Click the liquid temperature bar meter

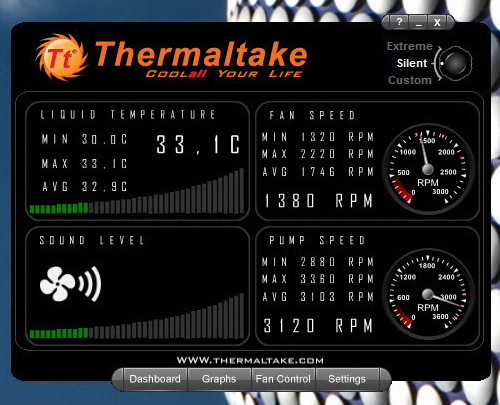137,191
